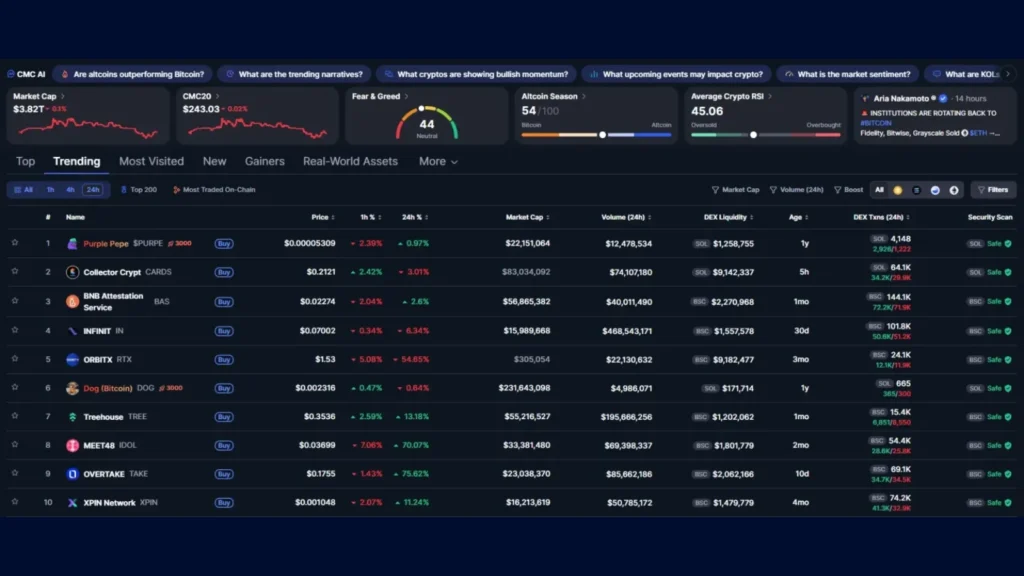Select the Trending tab
The image size is (1024, 576).
coord(76,161)
